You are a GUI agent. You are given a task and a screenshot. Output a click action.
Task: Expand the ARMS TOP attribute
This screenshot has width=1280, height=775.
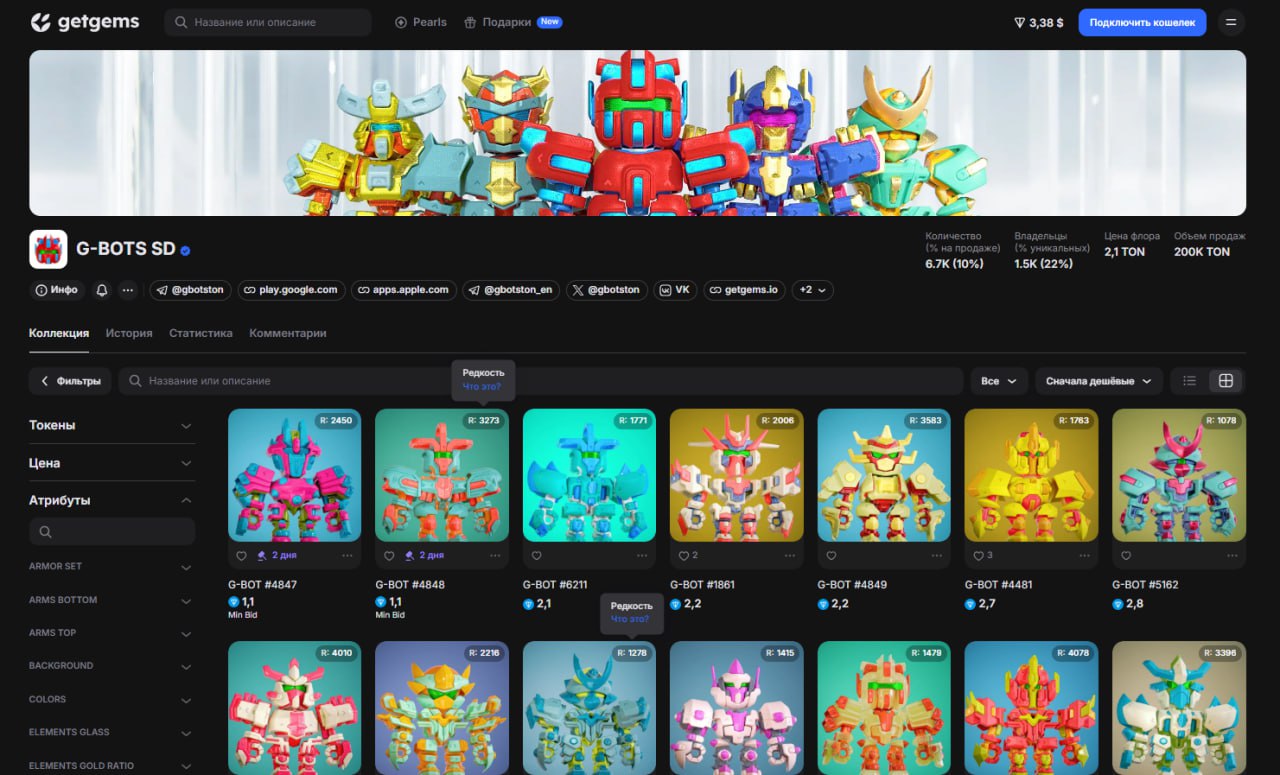[x=111, y=633]
